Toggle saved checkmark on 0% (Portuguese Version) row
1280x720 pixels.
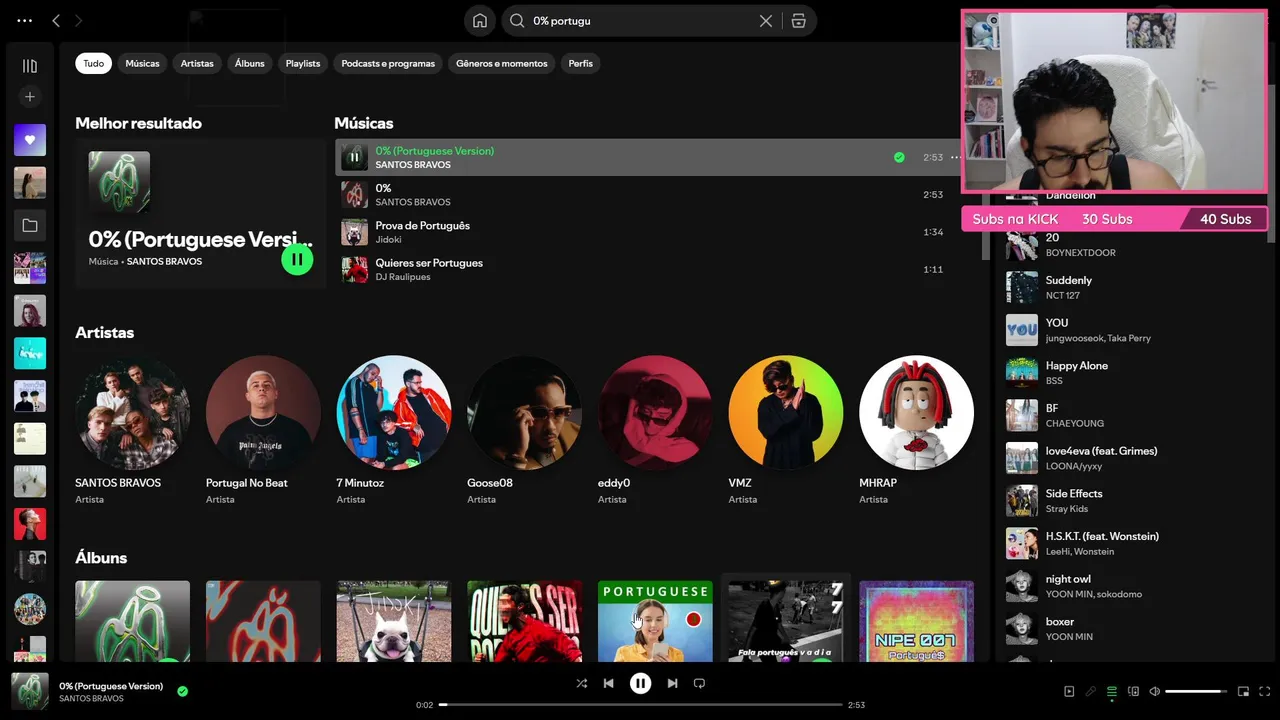899,157
